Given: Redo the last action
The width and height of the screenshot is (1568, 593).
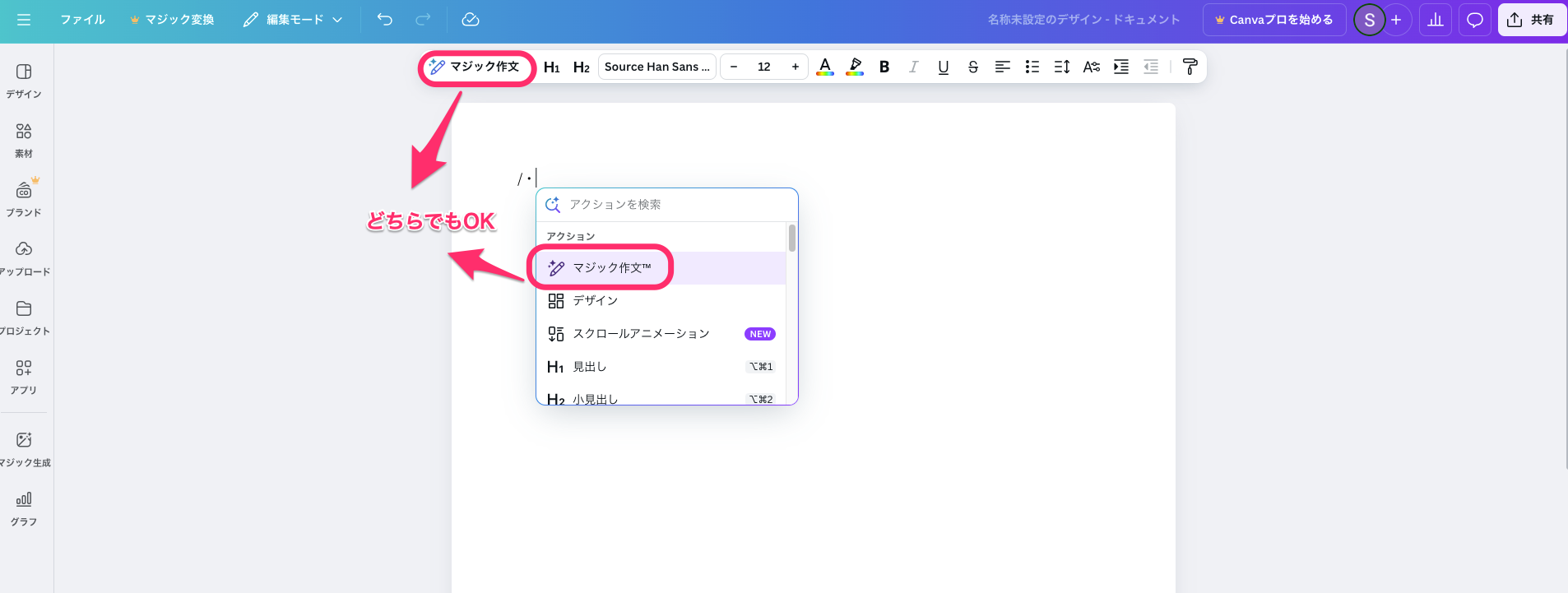Looking at the screenshot, I should [423, 20].
